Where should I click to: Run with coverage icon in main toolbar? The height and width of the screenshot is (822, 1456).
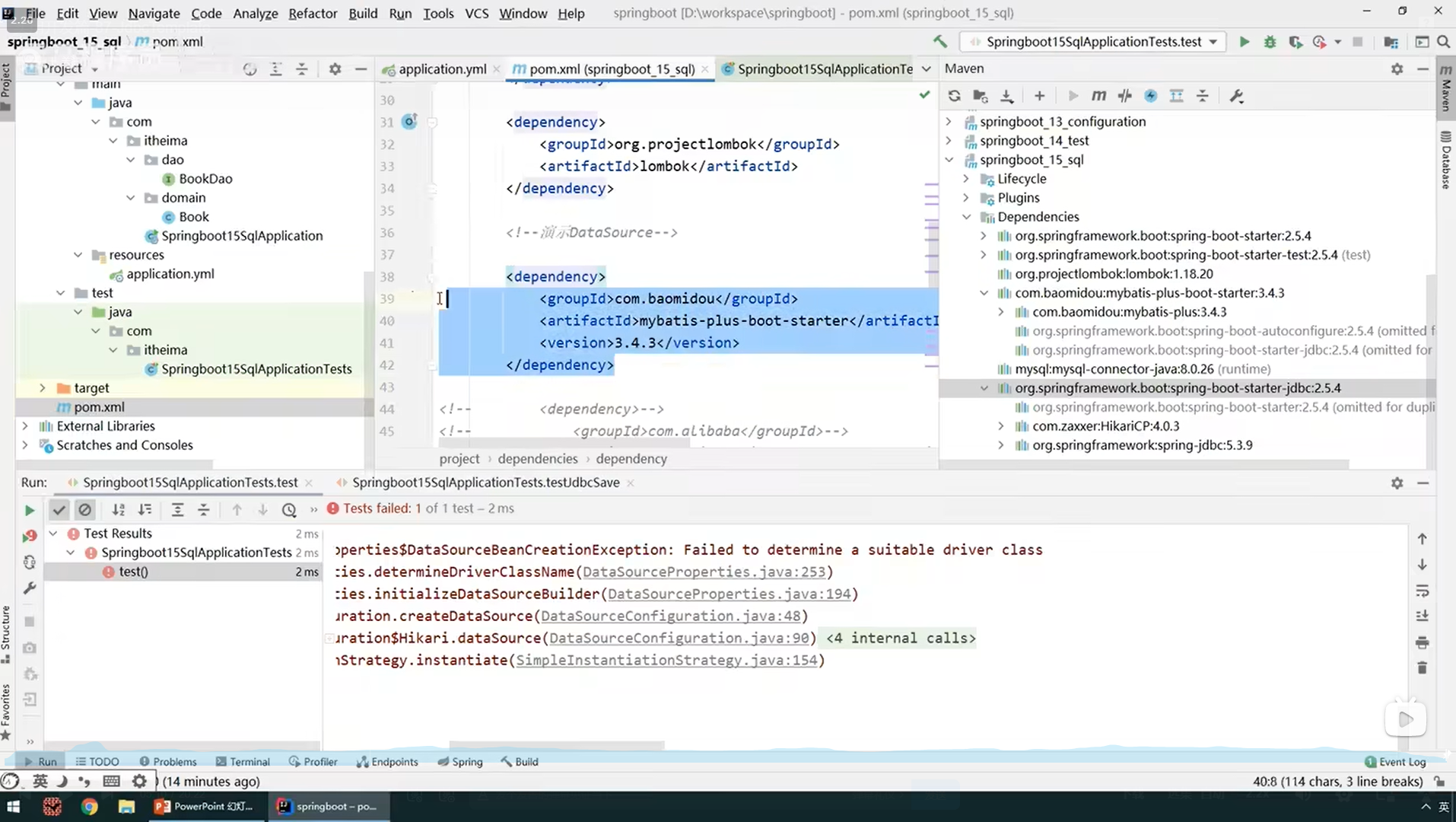pyautogui.click(x=1295, y=42)
